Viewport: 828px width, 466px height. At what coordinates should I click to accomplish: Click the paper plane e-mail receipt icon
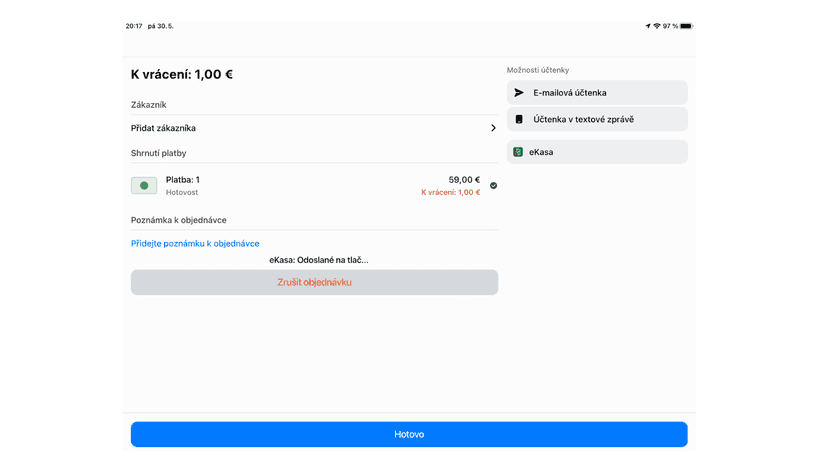pos(519,92)
